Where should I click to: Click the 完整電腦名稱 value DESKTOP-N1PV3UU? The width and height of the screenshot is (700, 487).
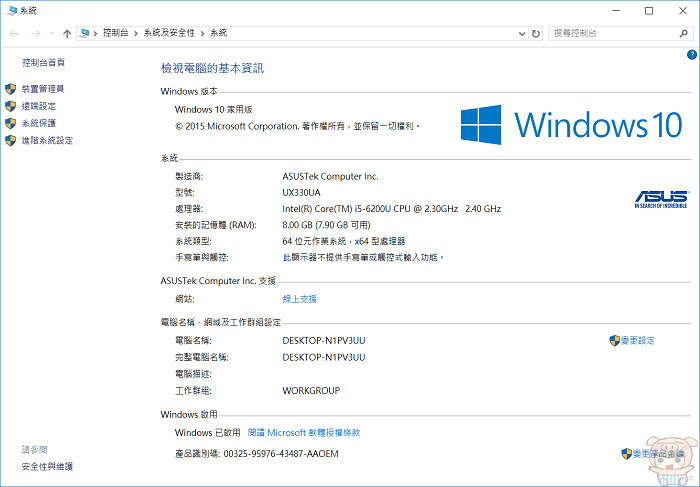click(x=324, y=358)
